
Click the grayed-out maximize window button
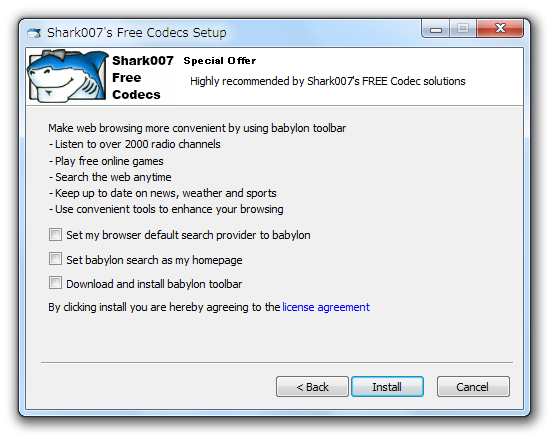tap(463, 29)
